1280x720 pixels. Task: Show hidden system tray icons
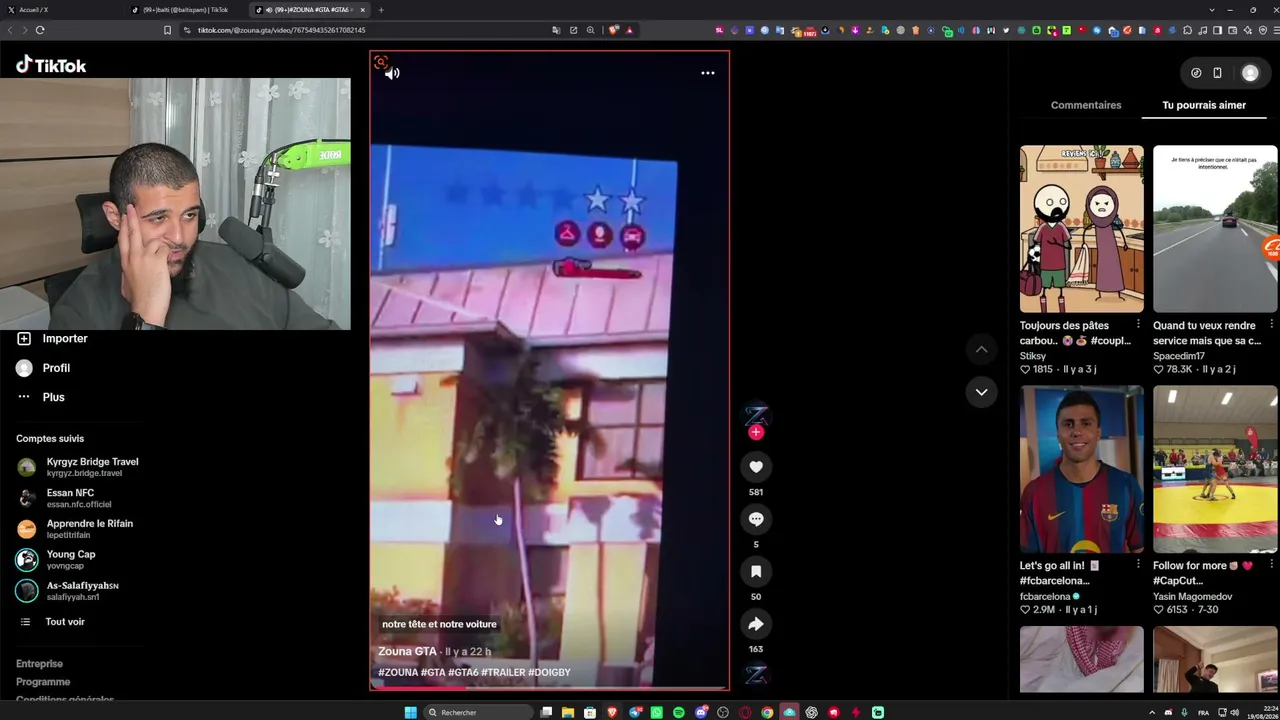pos(1152,712)
